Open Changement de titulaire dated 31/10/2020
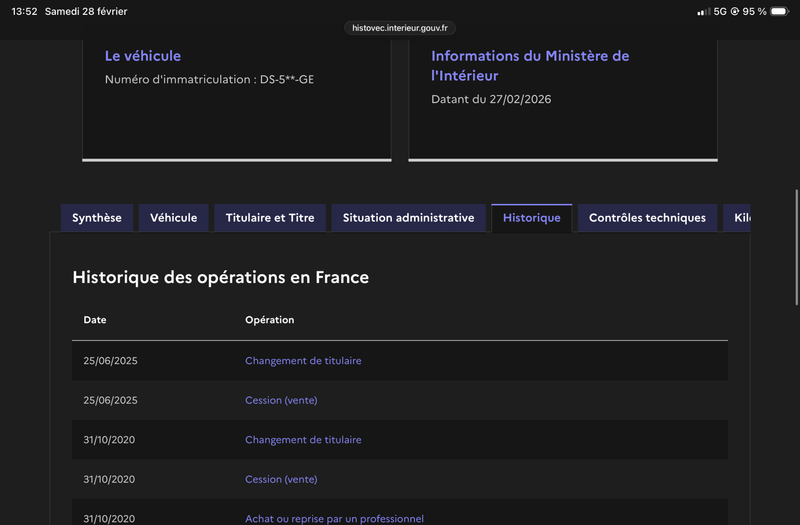The width and height of the screenshot is (800, 525). pos(303,440)
